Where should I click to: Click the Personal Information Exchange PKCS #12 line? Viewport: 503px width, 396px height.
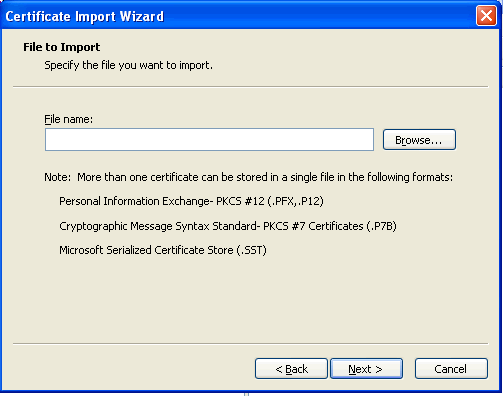[191, 201]
